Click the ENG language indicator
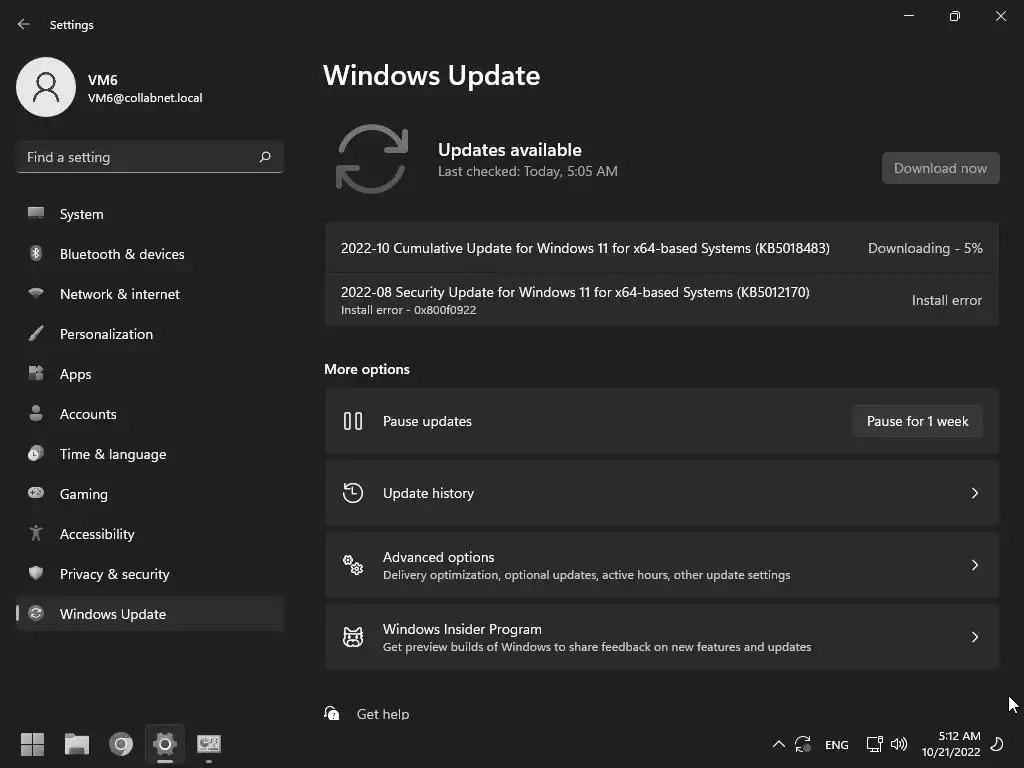Image resolution: width=1024 pixels, height=768 pixels. [x=837, y=744]
